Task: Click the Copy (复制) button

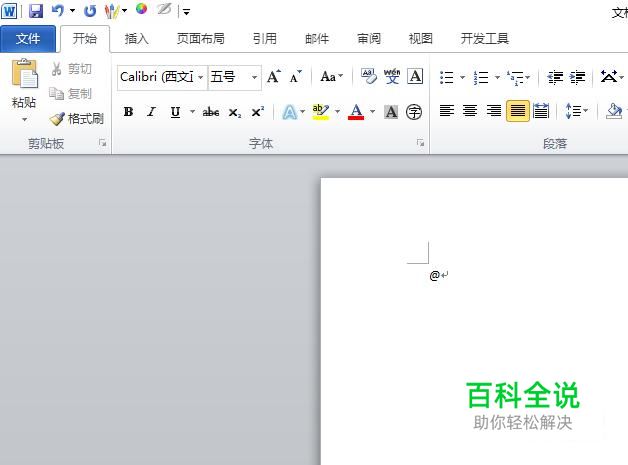Action: [x=70, y=94]
